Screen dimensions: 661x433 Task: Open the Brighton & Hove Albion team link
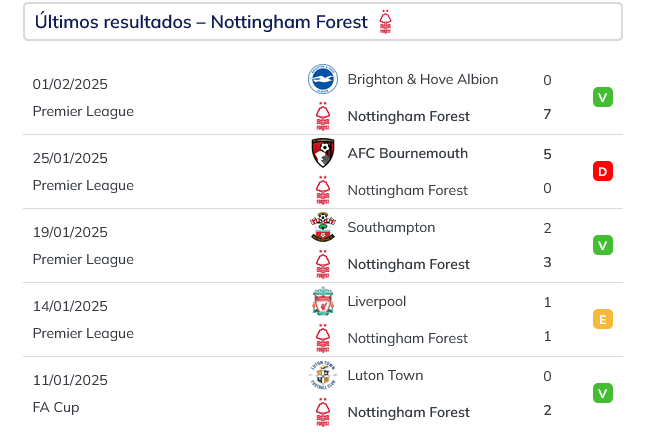423,79
